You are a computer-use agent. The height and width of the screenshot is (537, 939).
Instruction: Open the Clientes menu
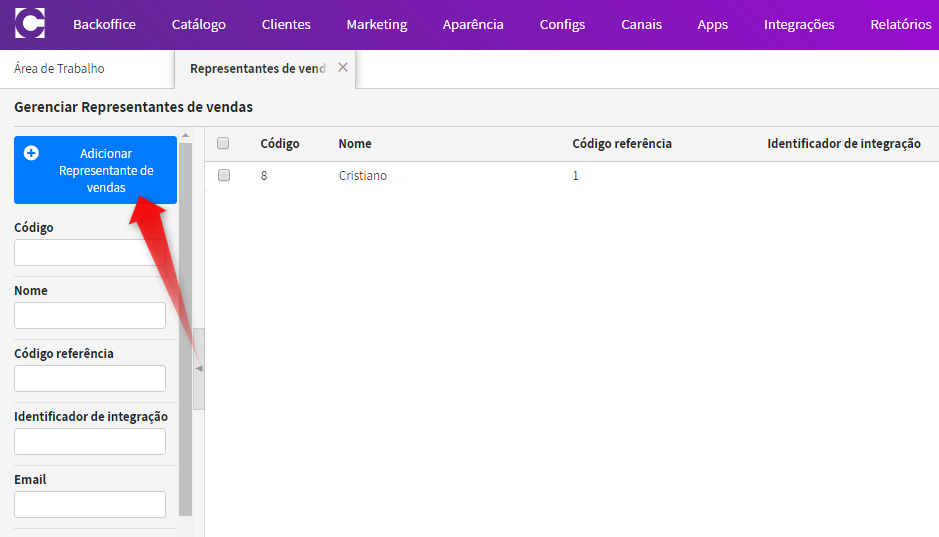click(x=286, y=25)
